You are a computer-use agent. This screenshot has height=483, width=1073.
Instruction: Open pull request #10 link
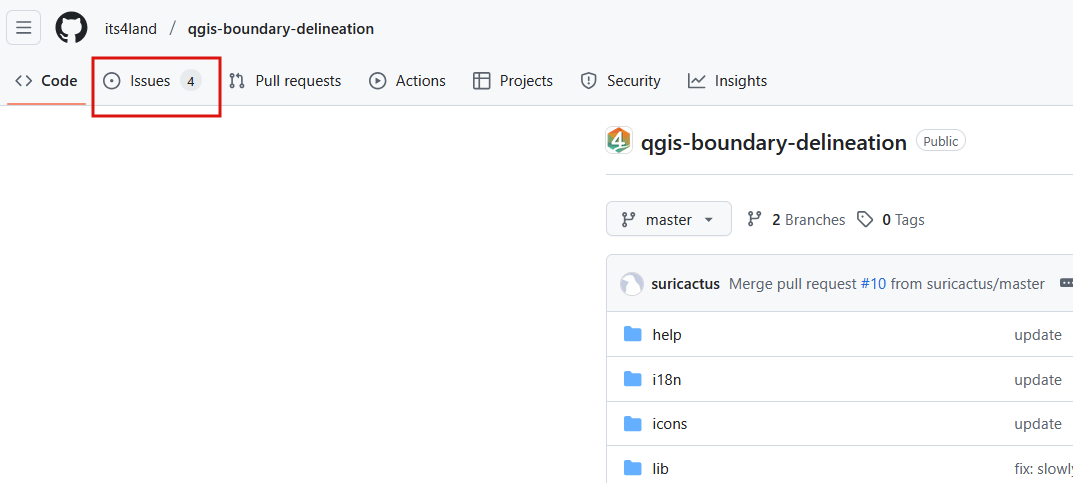873,284
